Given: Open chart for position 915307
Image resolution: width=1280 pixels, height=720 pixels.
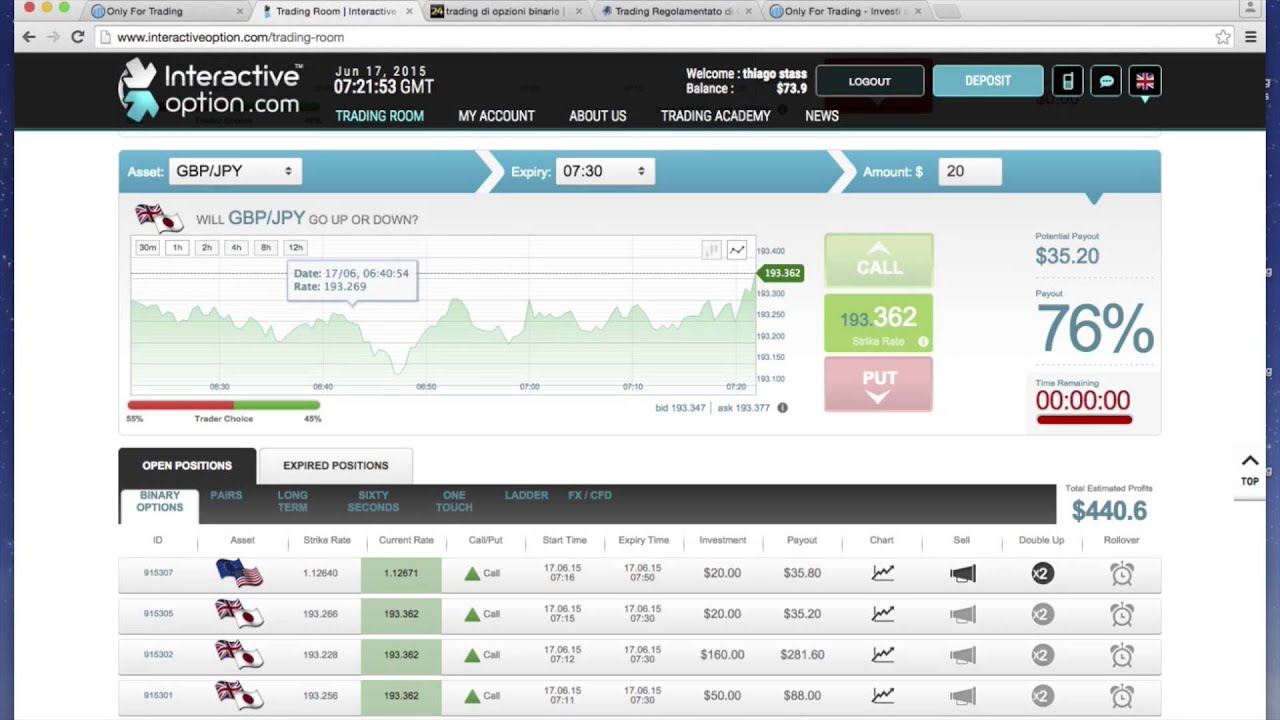Looking at the screenshot, I should (x=882, y=573).
